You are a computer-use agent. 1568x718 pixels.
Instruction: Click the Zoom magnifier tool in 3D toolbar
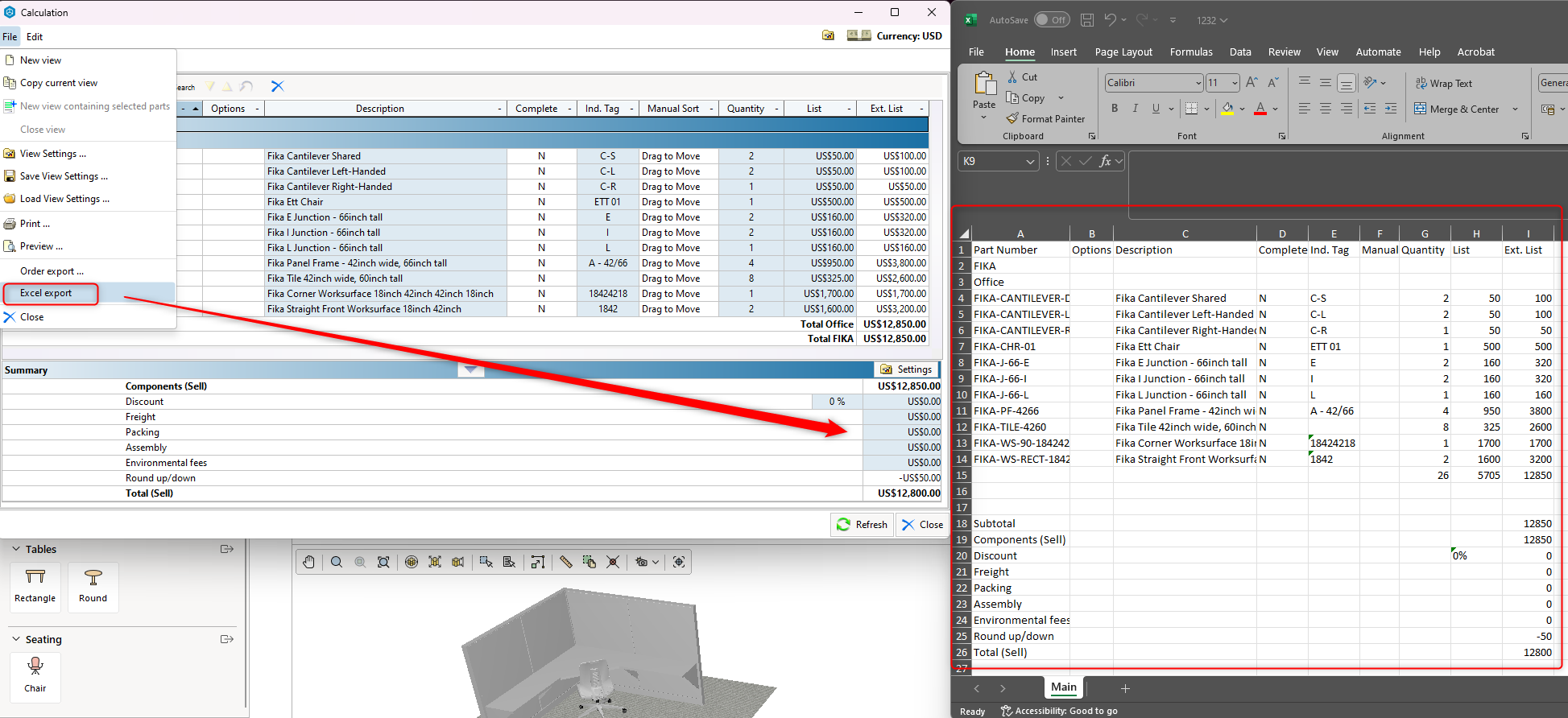coord(337,562)
